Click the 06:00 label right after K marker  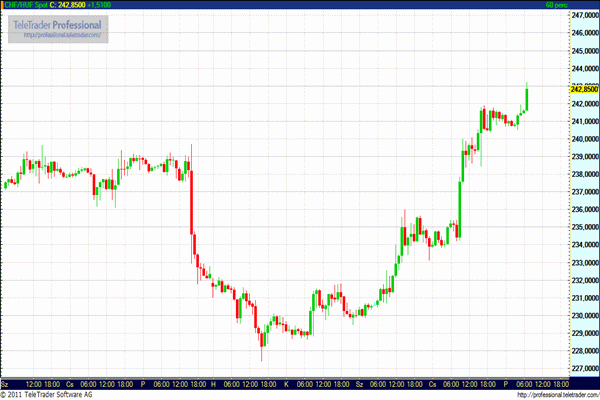(305, 384)
